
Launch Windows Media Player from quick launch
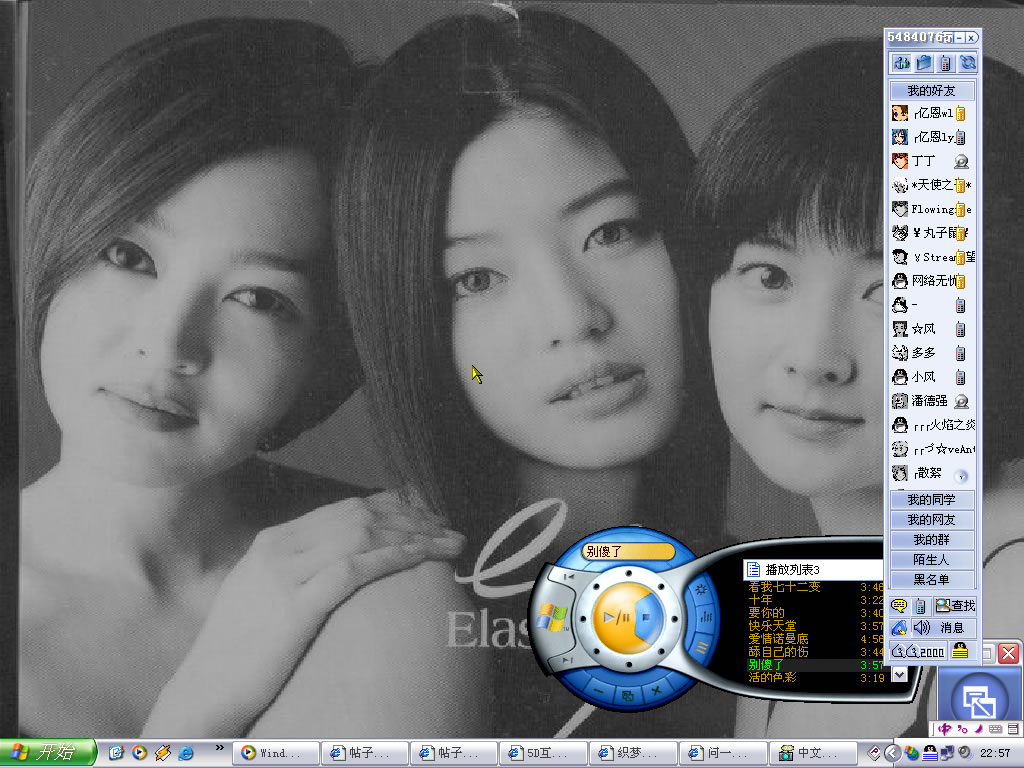(x=139, y=753)
